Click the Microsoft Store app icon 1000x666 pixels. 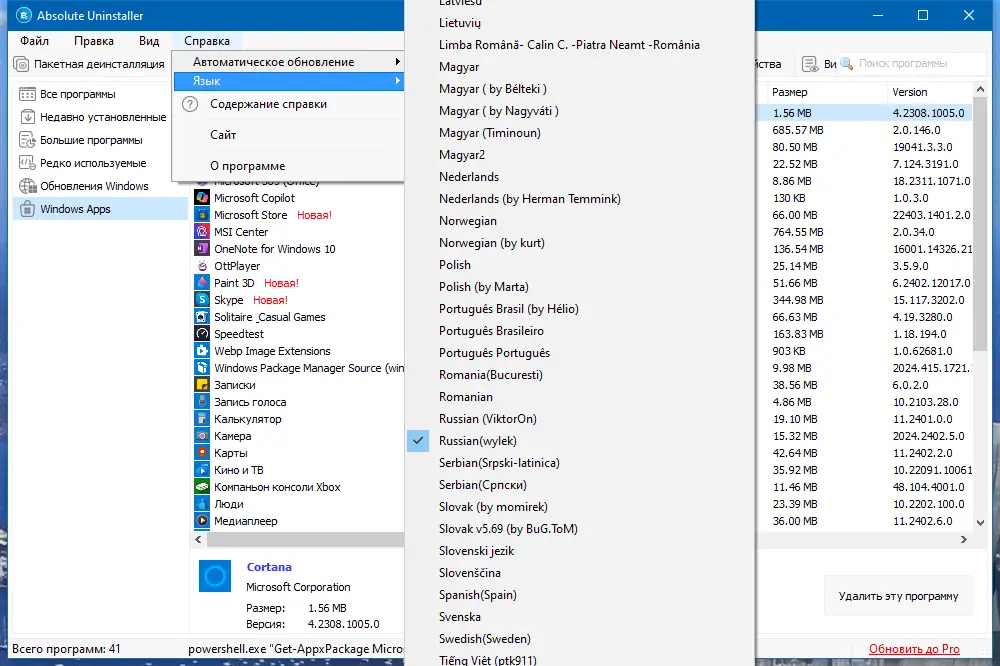[202, 215]
